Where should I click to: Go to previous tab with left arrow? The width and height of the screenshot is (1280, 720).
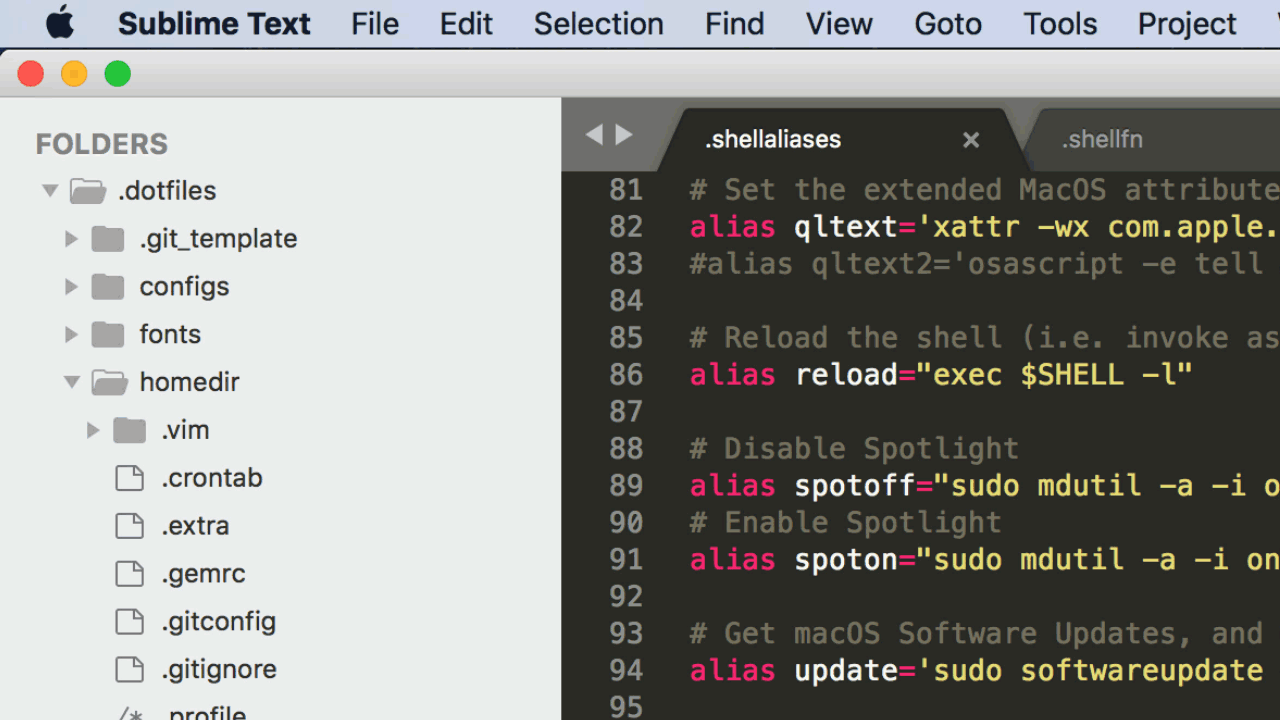pyautogui.click(x=594, y=134)
